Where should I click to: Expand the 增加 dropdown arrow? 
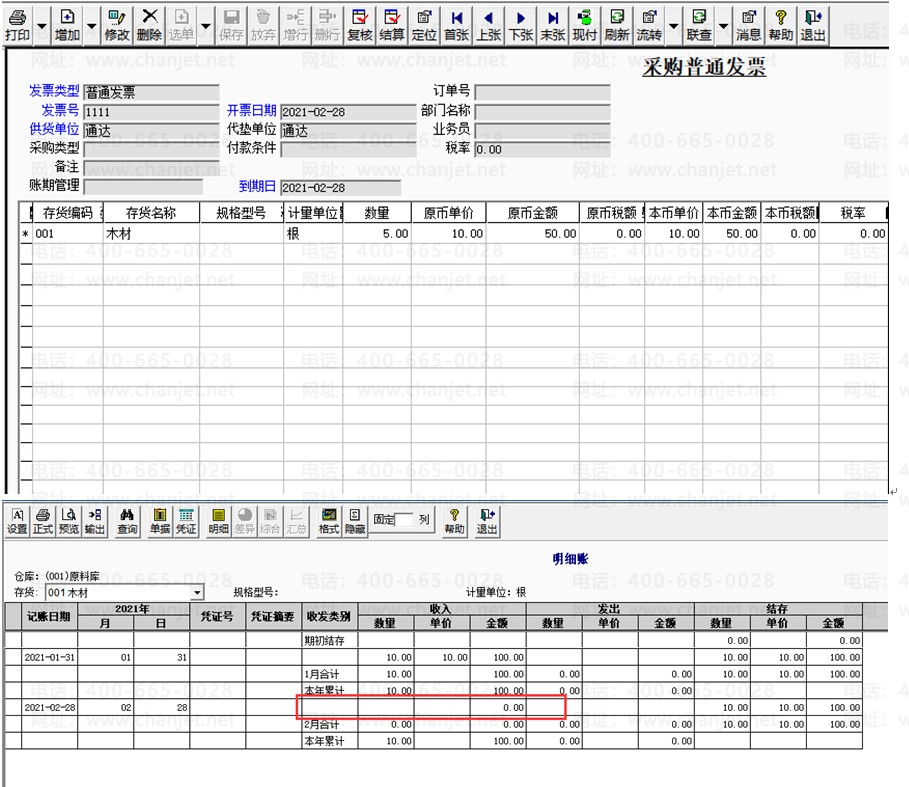92,26
